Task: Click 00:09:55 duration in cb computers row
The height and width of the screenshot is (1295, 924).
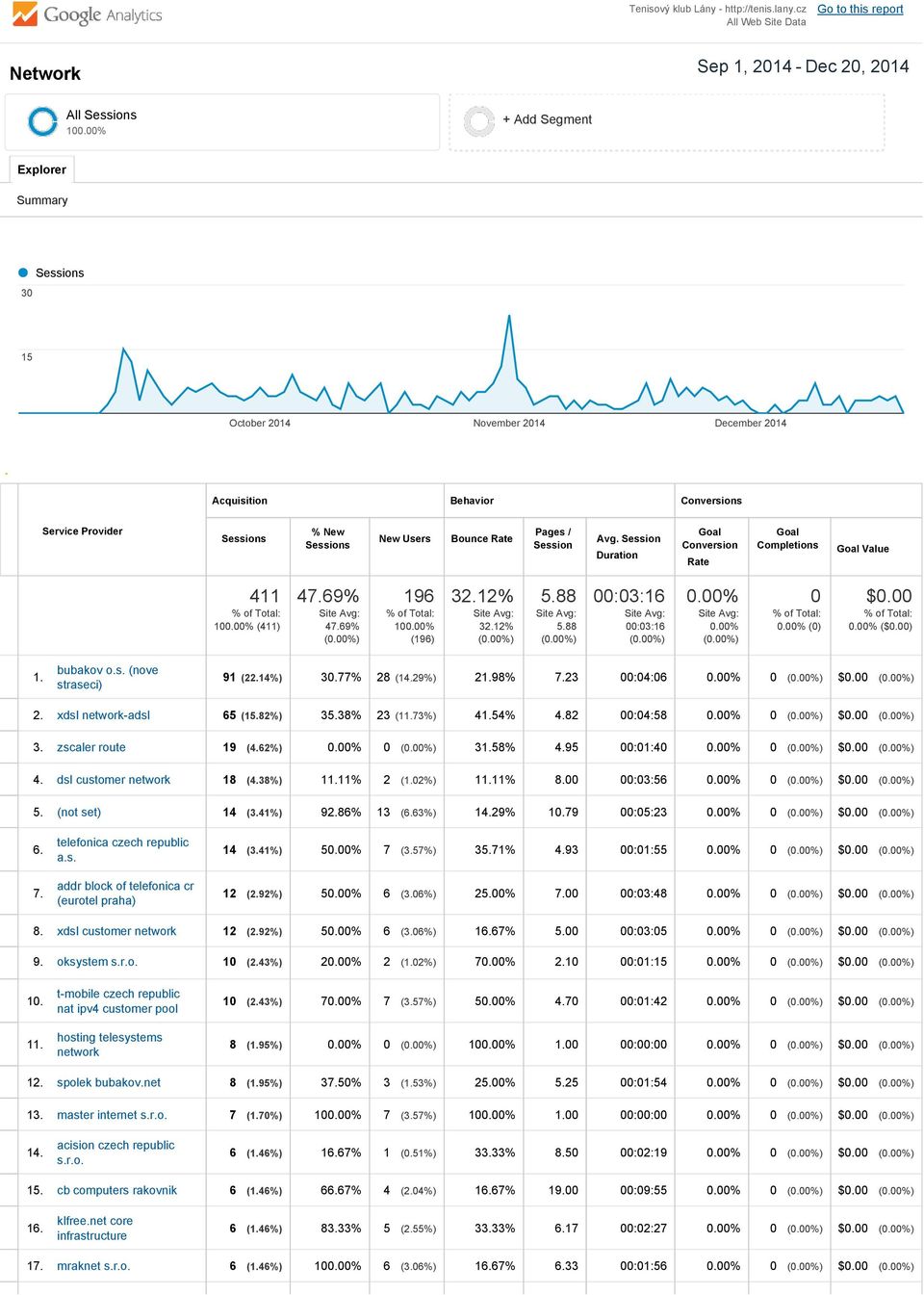Action: (643, 1190)
